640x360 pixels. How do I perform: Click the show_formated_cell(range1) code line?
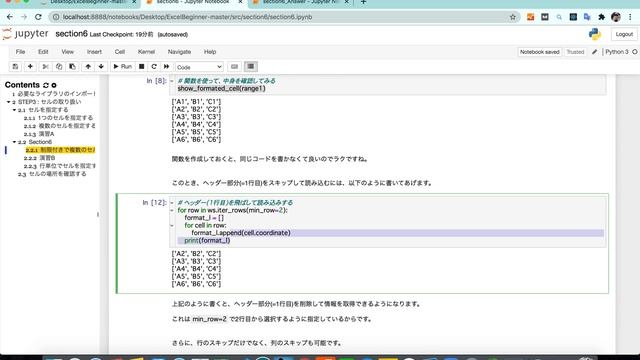coord(222,89)
